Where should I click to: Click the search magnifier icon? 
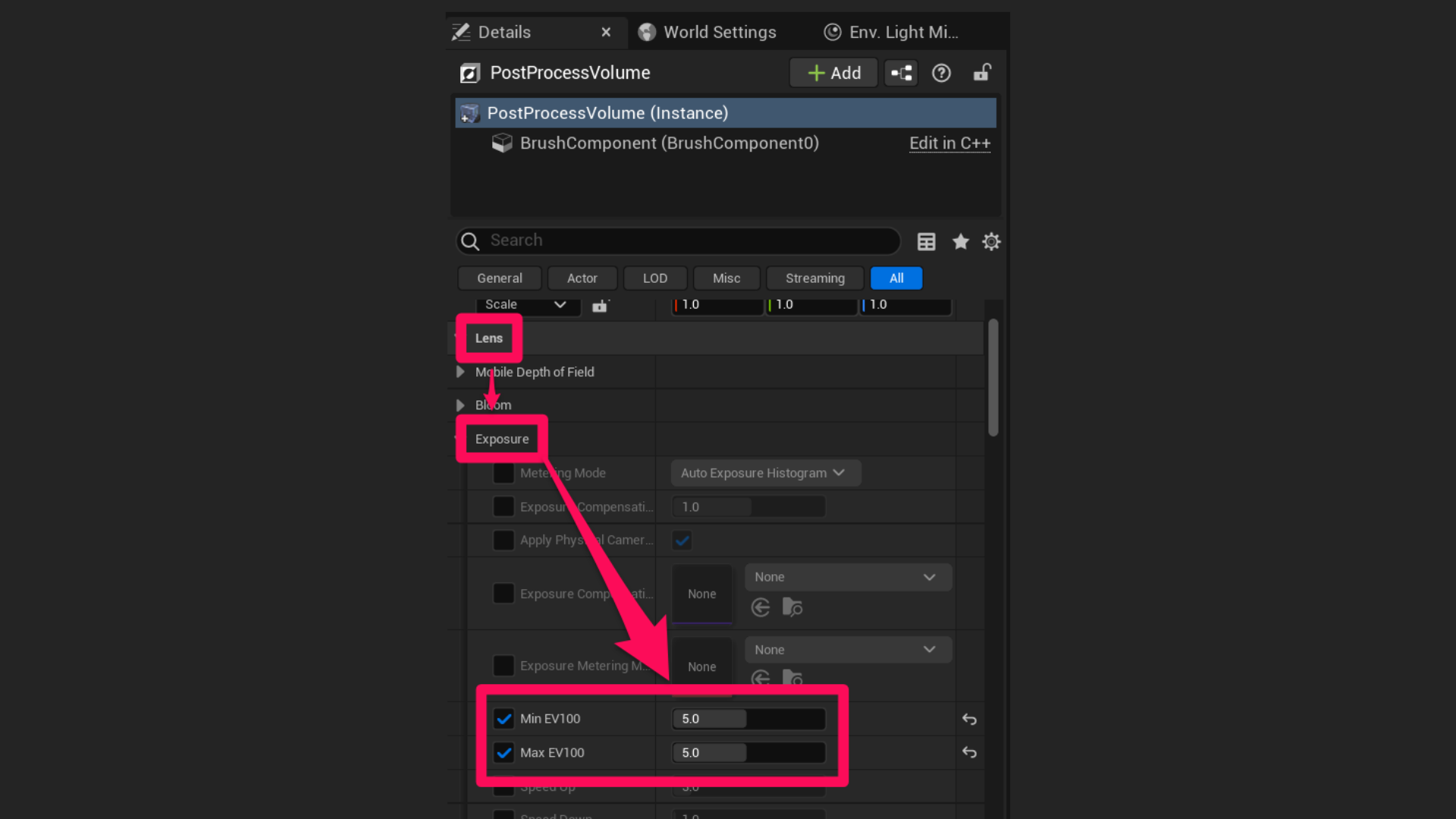pyautogui.click(x=470, y=241)
